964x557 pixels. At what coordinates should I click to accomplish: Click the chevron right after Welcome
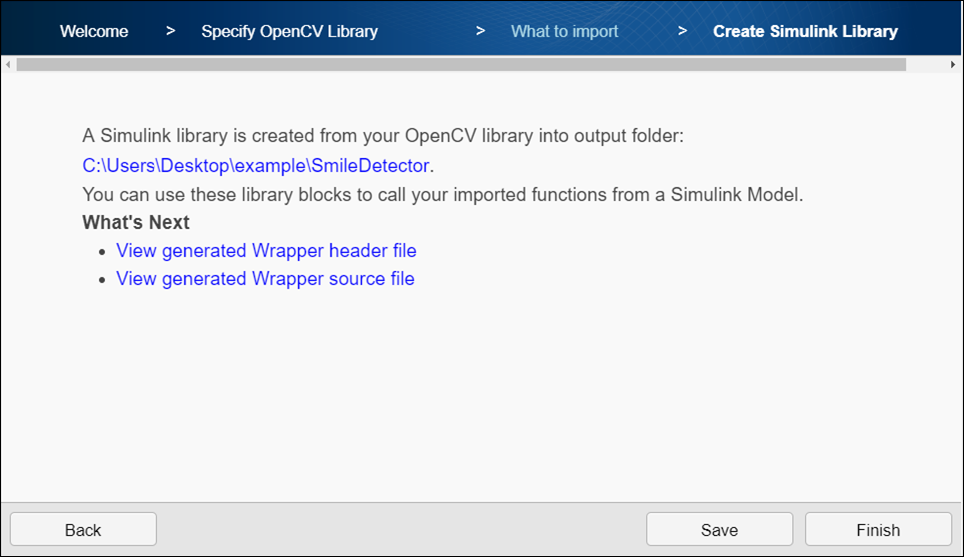pos(171,31)
